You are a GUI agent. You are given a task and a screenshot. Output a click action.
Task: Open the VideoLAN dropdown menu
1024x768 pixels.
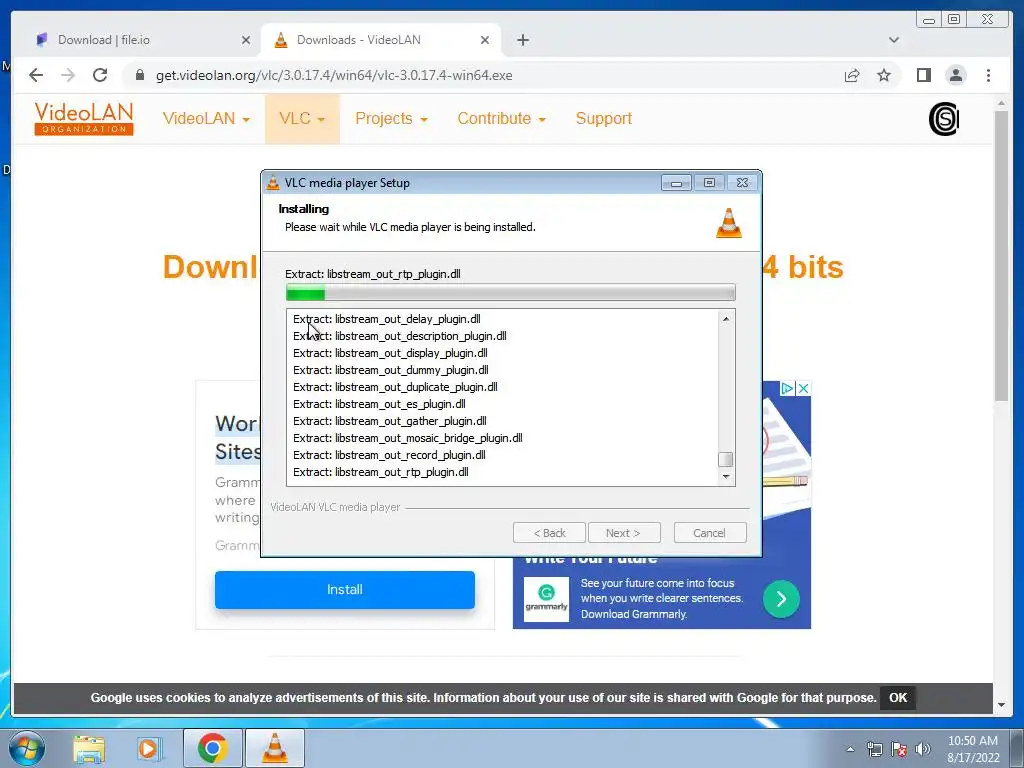click(206, 119)
